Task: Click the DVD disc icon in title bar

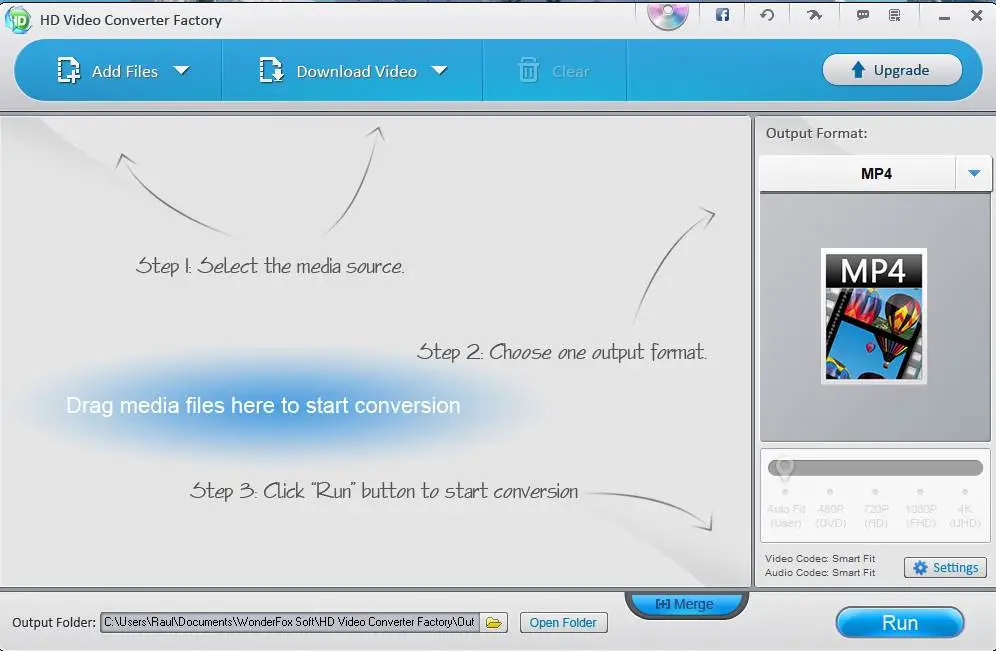Action: (668, 16)
